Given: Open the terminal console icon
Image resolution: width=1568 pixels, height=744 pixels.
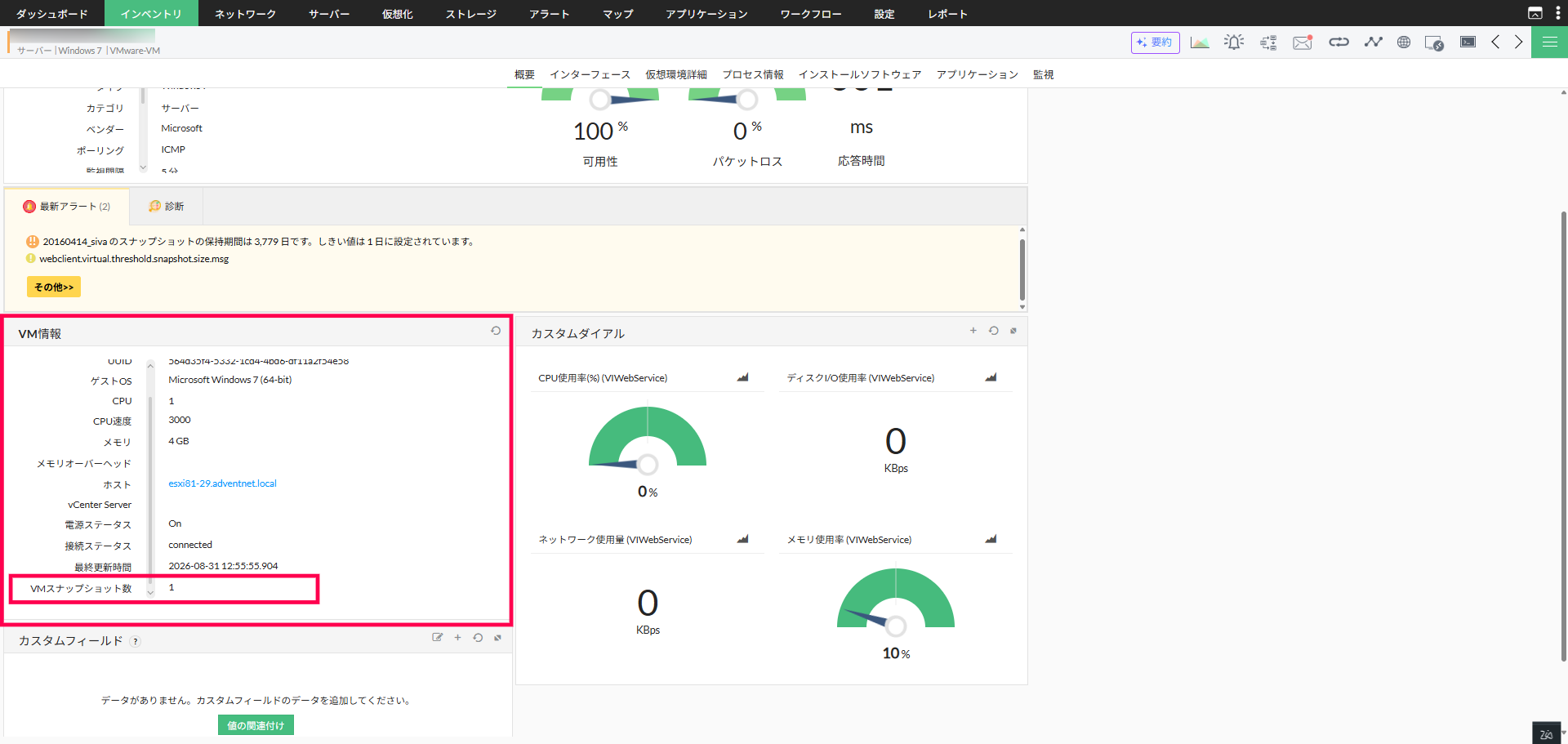Looking at the screenshot, I should tap(1468, 42).
